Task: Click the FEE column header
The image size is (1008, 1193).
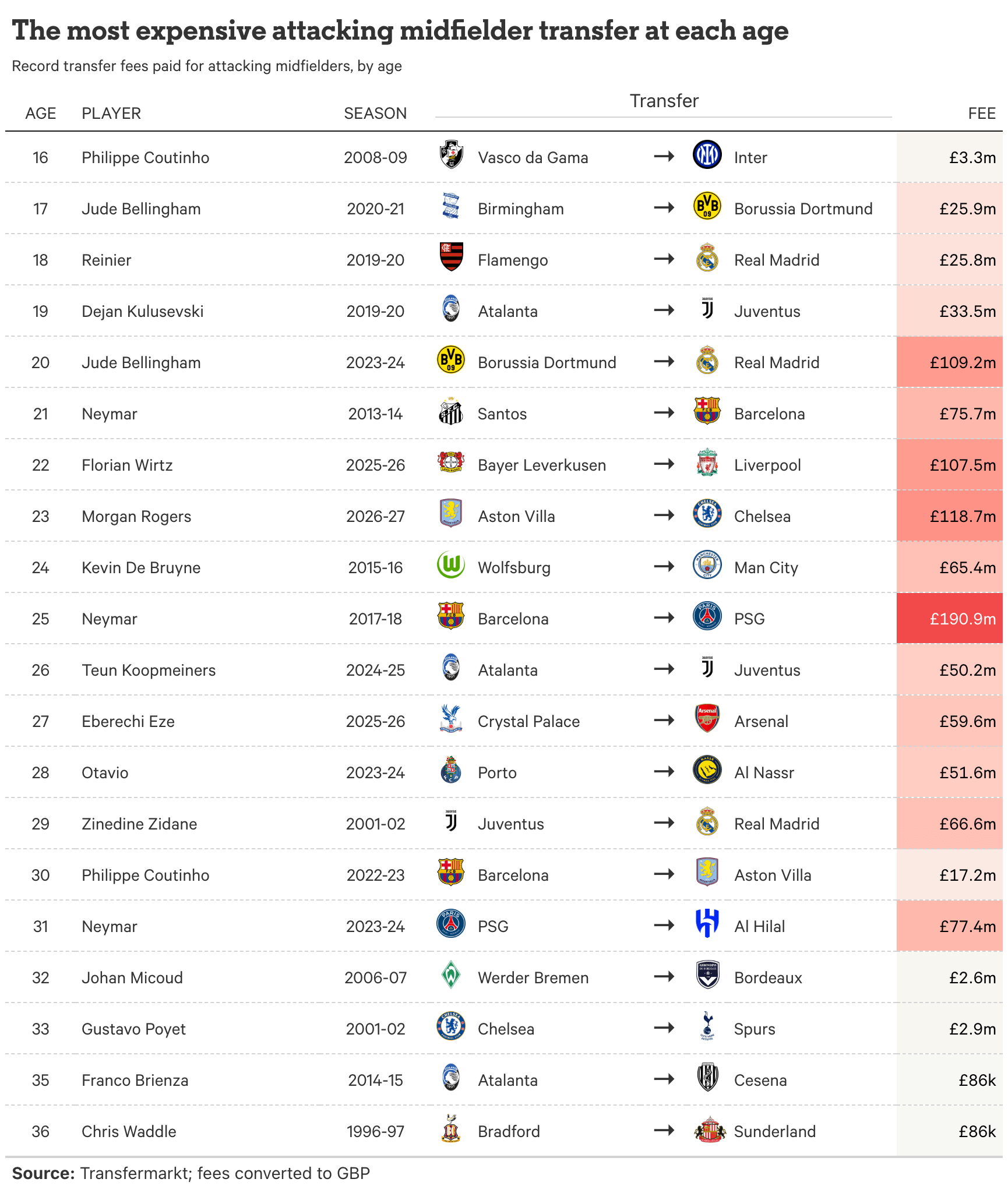Action: click(x=982, y=113)
